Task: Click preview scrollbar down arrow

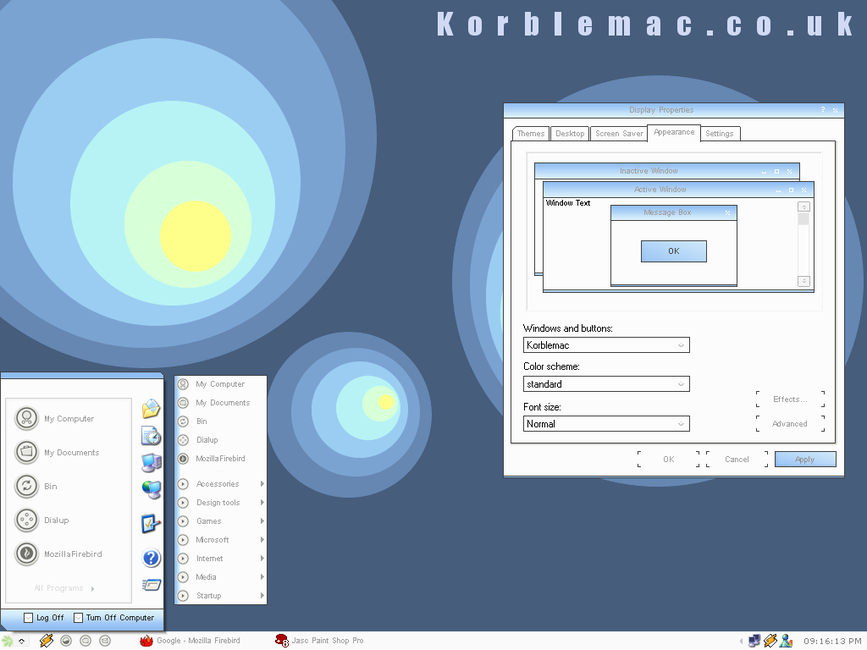Action: 804,281
